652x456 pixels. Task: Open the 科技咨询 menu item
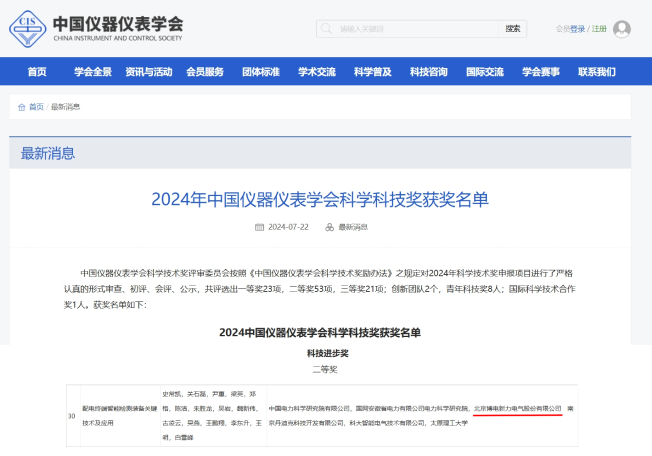click(x=429, y=72)
